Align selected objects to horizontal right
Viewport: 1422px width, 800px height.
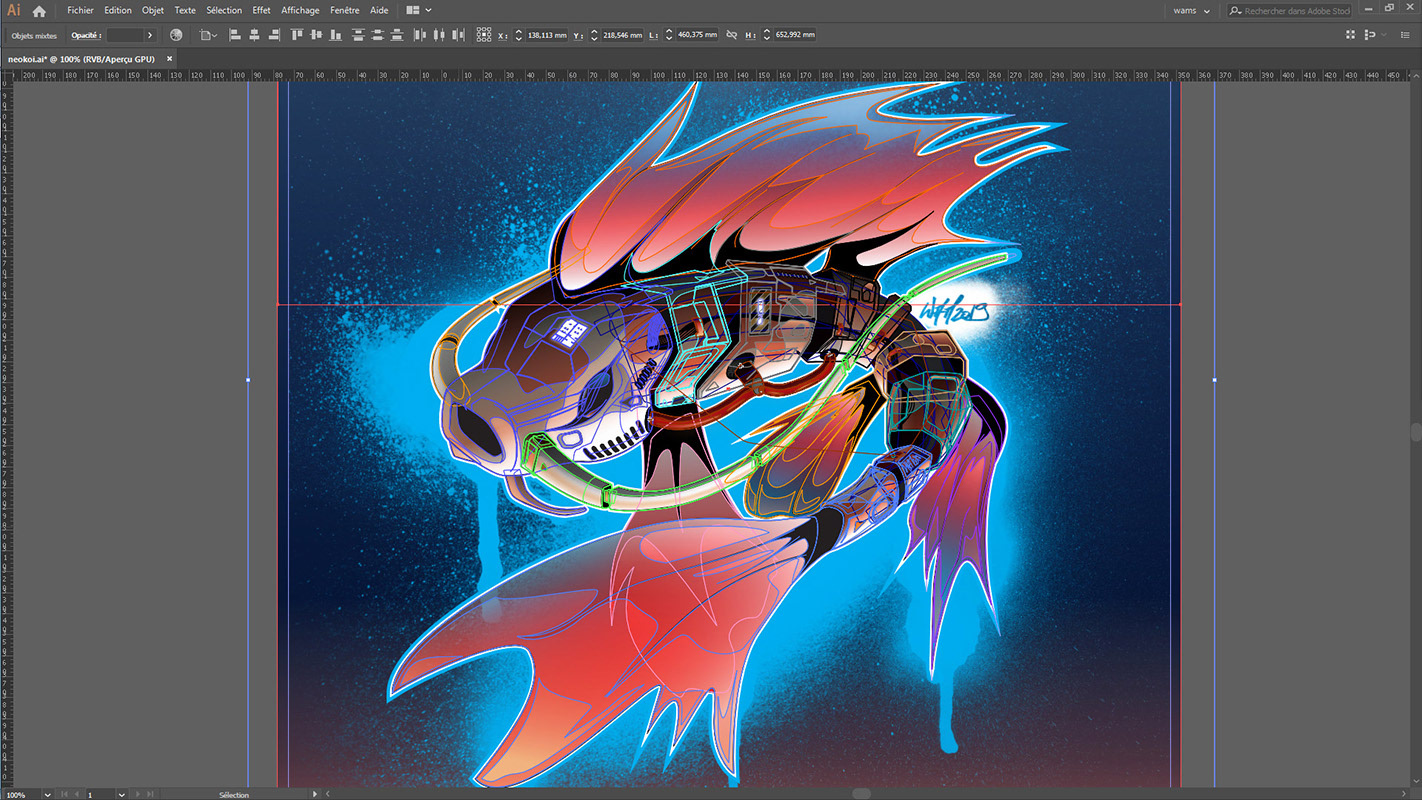pyautogui.click(x=273, y=35)
